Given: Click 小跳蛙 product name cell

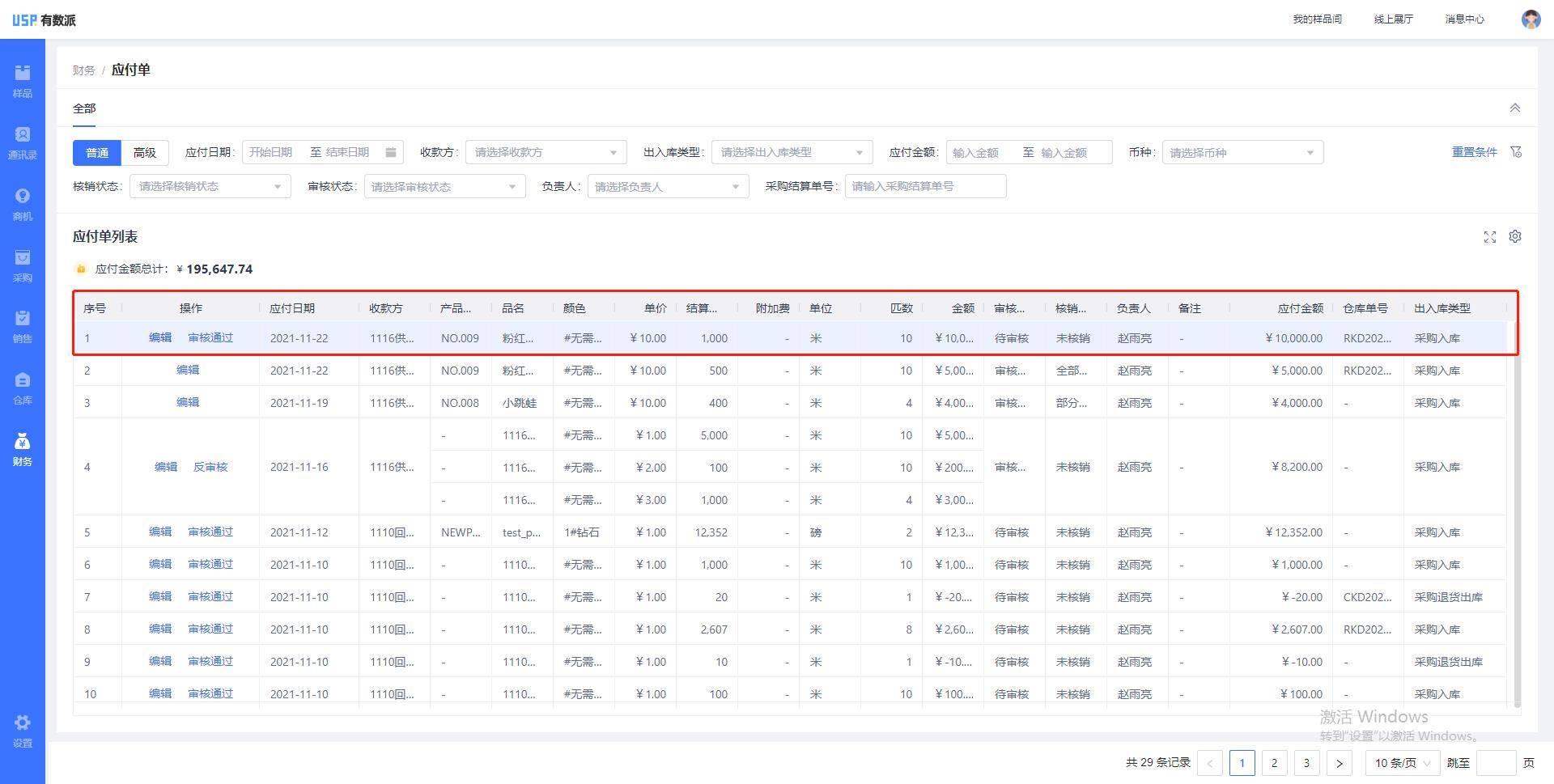Looking at the screenshot, I should 519,403.
